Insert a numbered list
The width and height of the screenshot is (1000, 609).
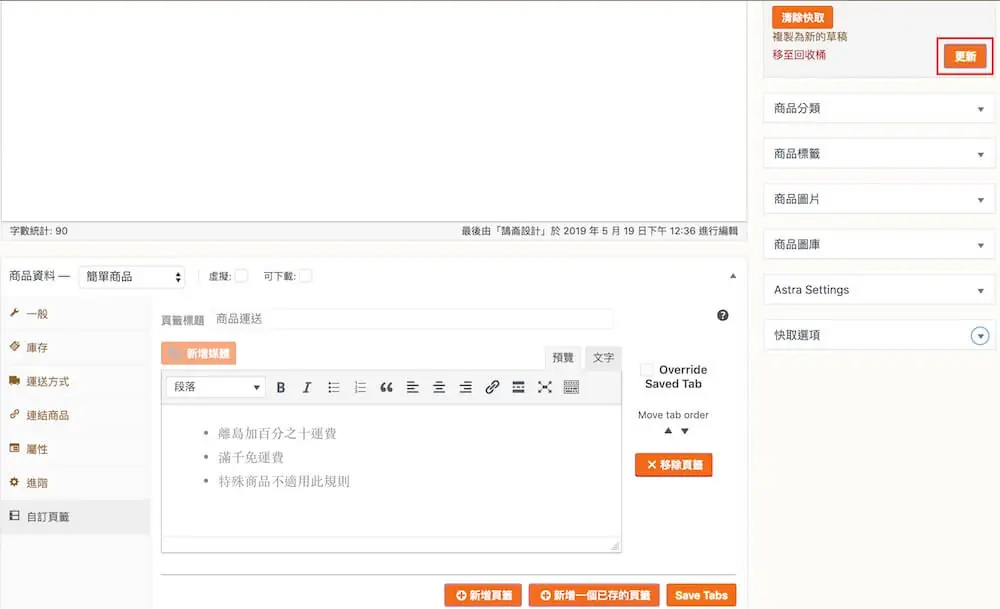(360, 387)
